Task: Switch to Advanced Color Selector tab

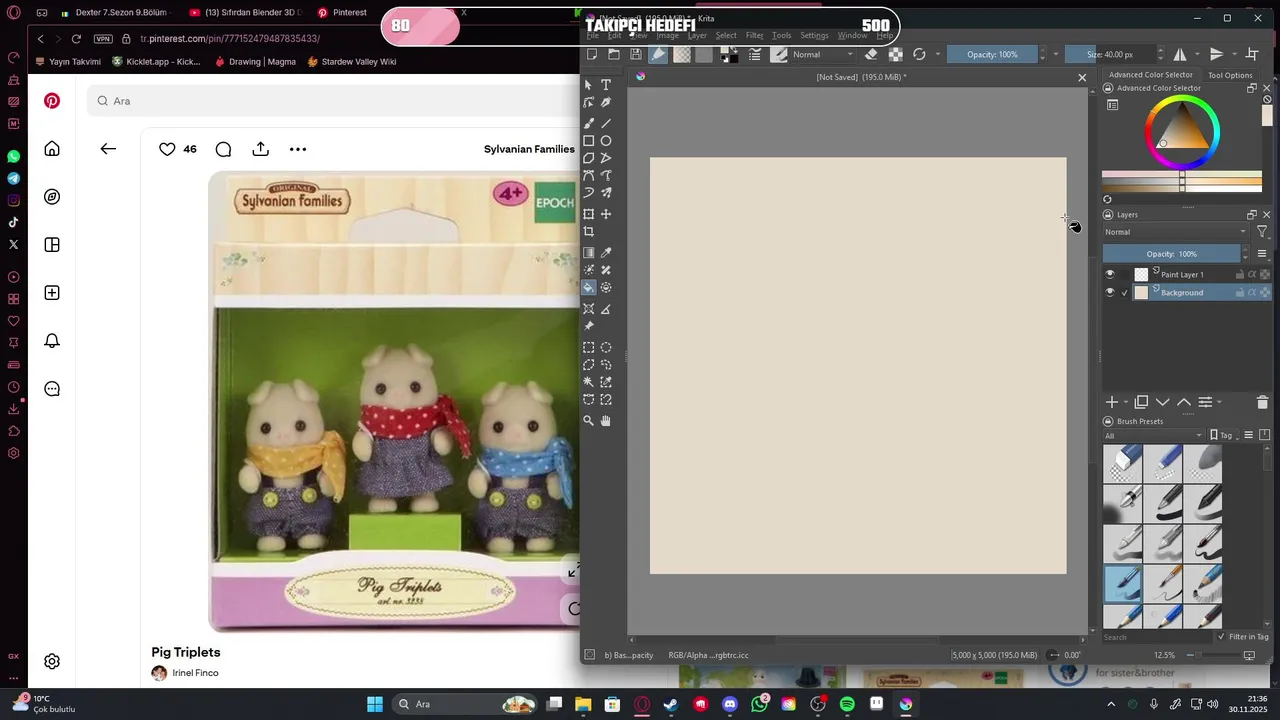Action: tap(1150, 75)
